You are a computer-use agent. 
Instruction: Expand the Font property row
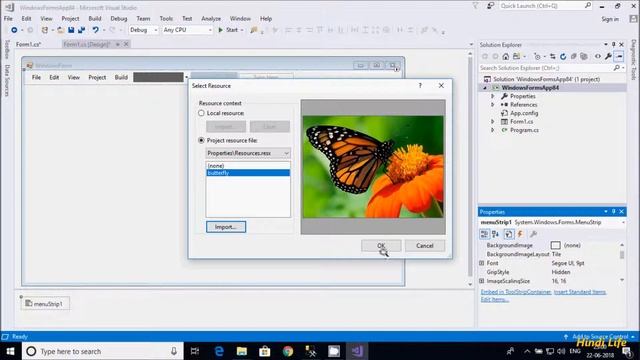482,263
